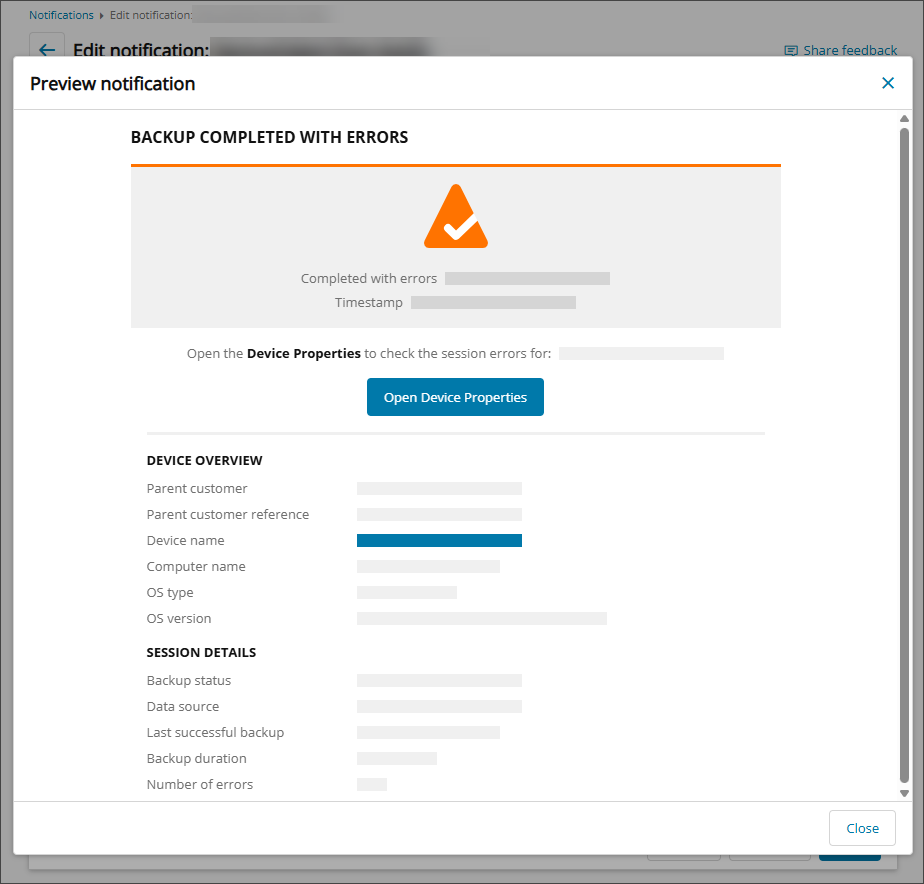Select the Edit notification breadcrumb item

[150, 15]
